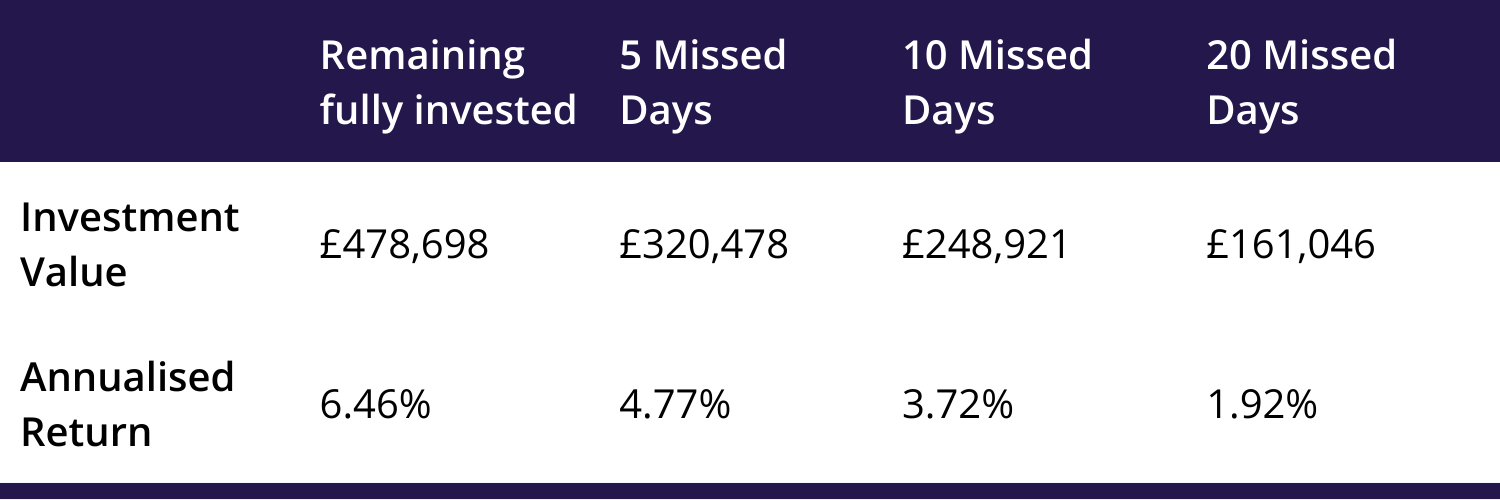
Task: Click the £478,698 investment value cell
Action: (x=404, y=245)
